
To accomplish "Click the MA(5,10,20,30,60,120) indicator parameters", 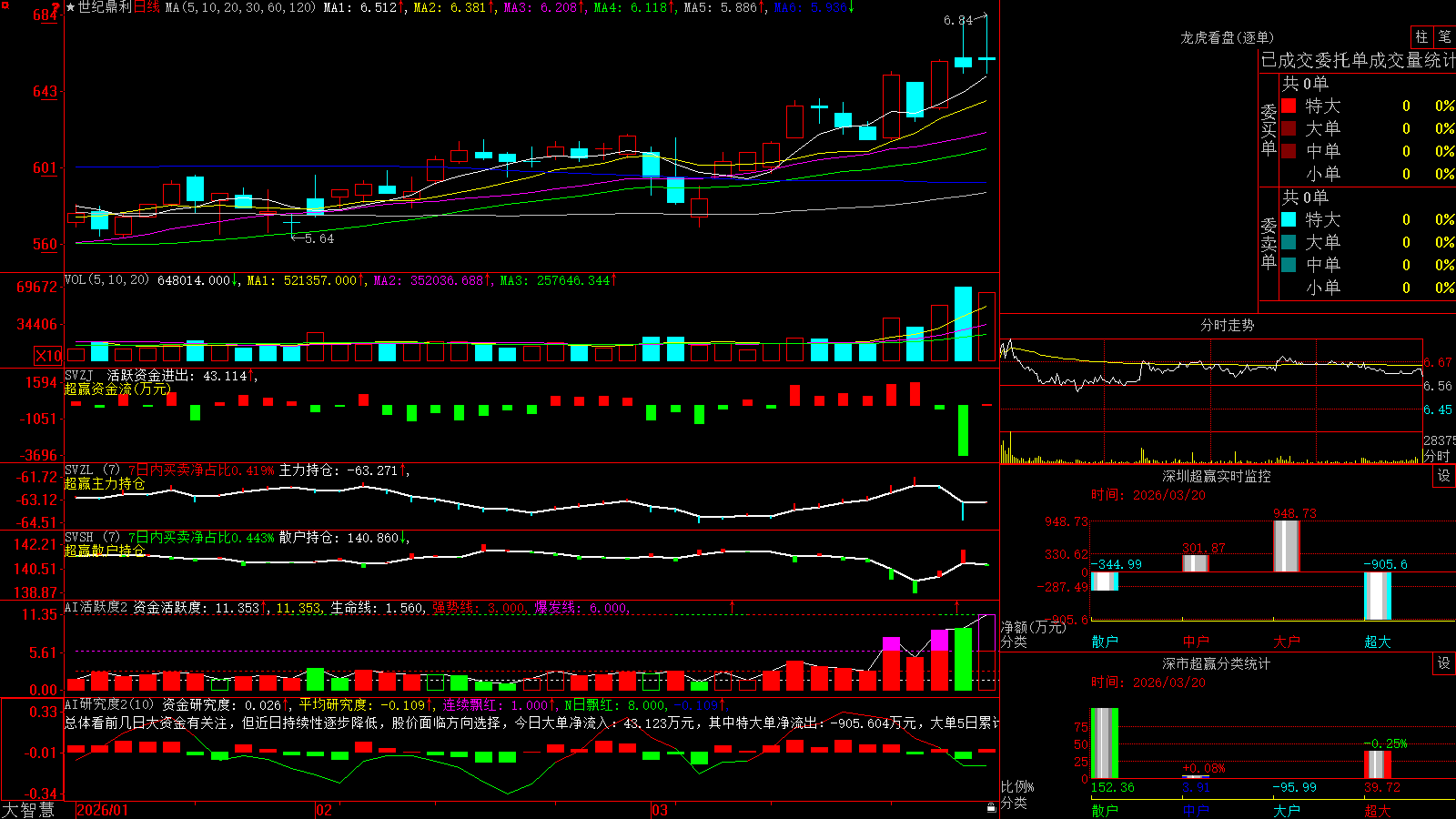I will click(240, 7).
